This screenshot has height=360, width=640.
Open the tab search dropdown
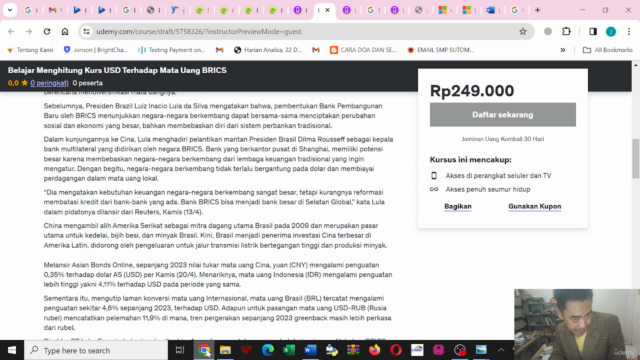(x=10, y=10)
